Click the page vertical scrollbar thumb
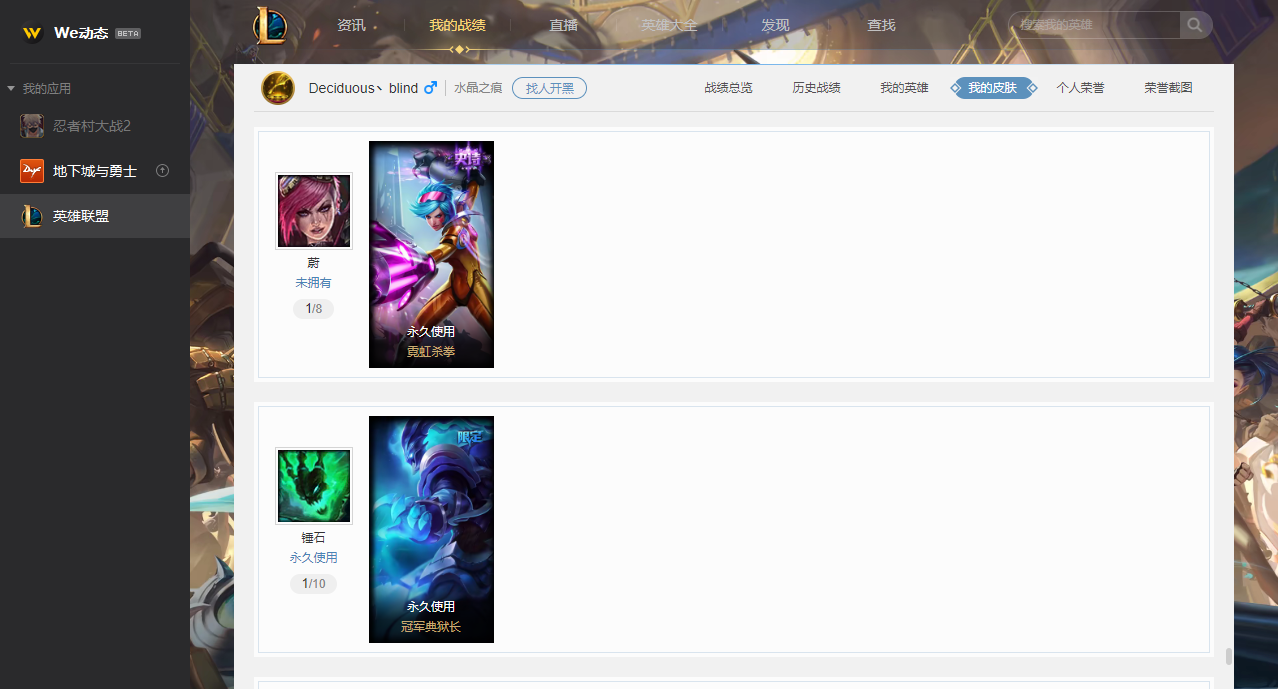Viewport: 1278px width, 689px height. tap(1228, 657)
